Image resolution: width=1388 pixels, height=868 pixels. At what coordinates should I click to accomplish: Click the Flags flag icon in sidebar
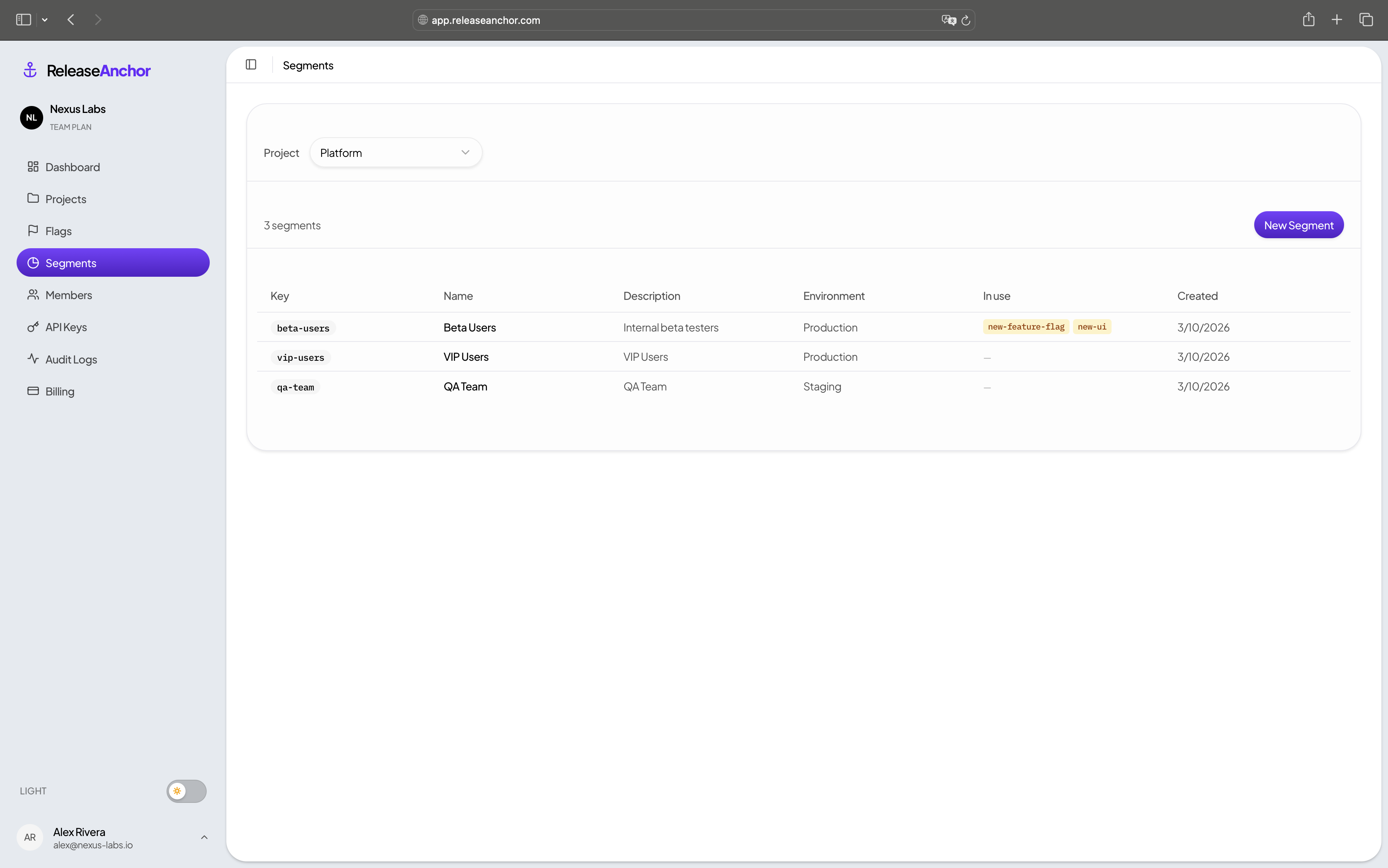coord(33,231)
